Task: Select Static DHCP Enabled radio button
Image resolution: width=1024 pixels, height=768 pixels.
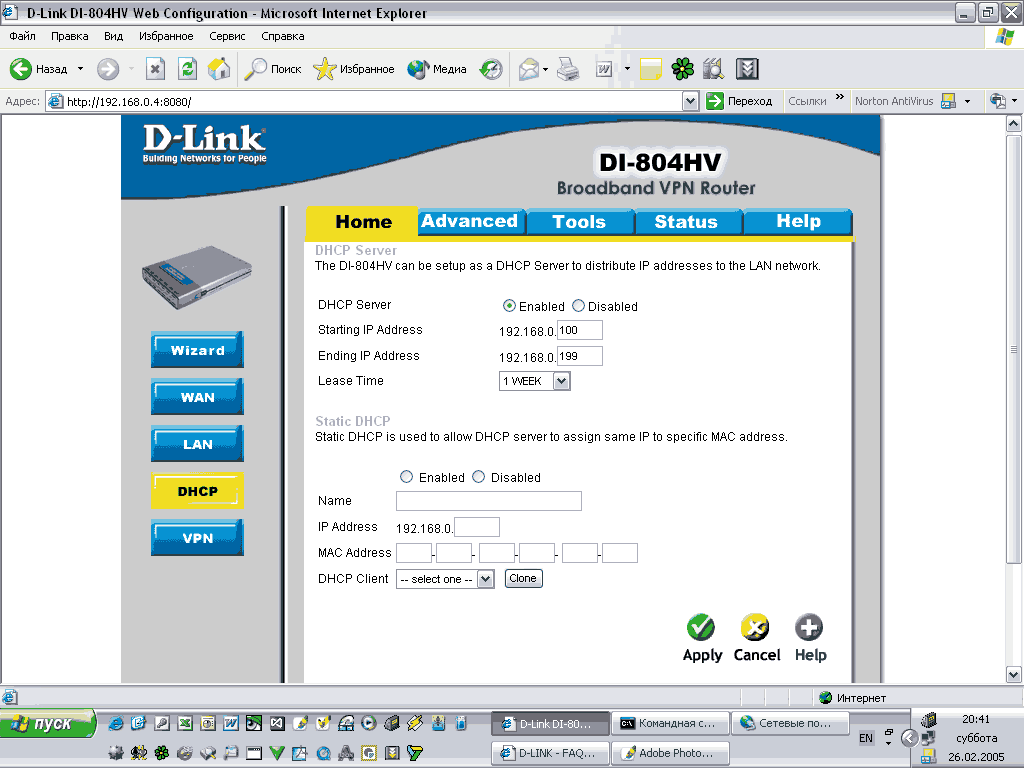Action: click(x=406, y=477)
